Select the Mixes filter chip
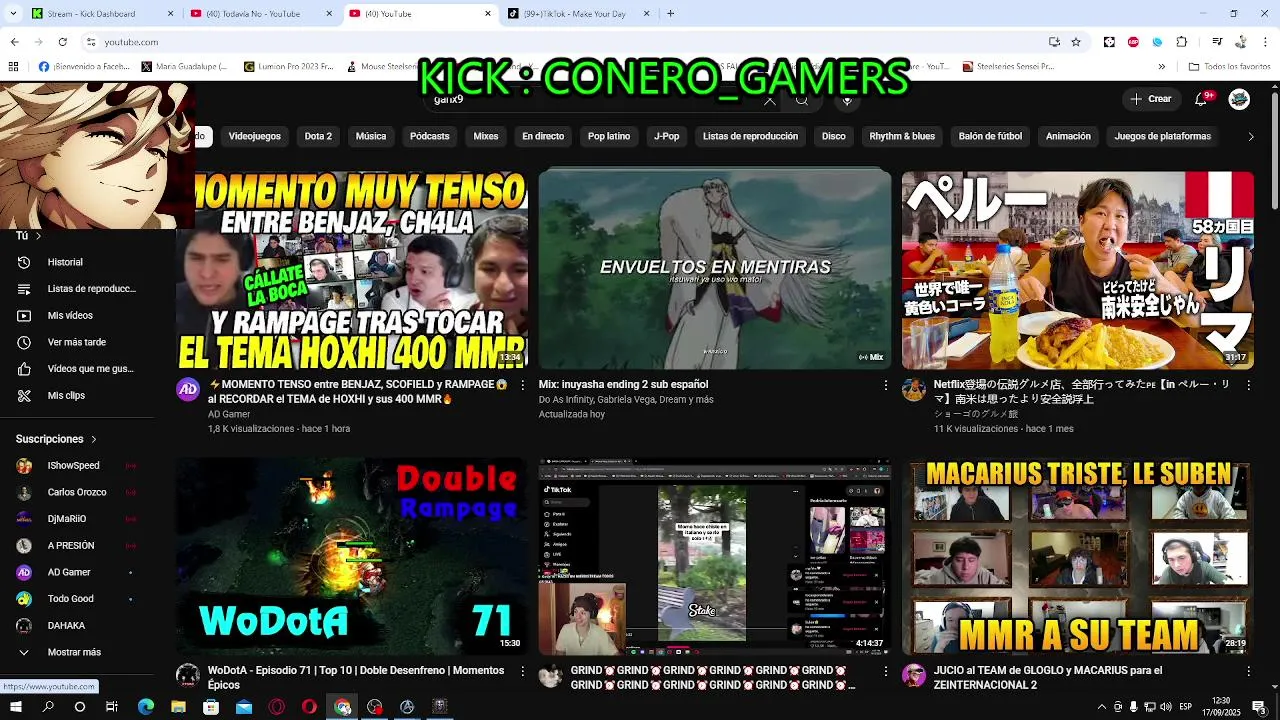The image size is (1280, 720). (486, 136)
